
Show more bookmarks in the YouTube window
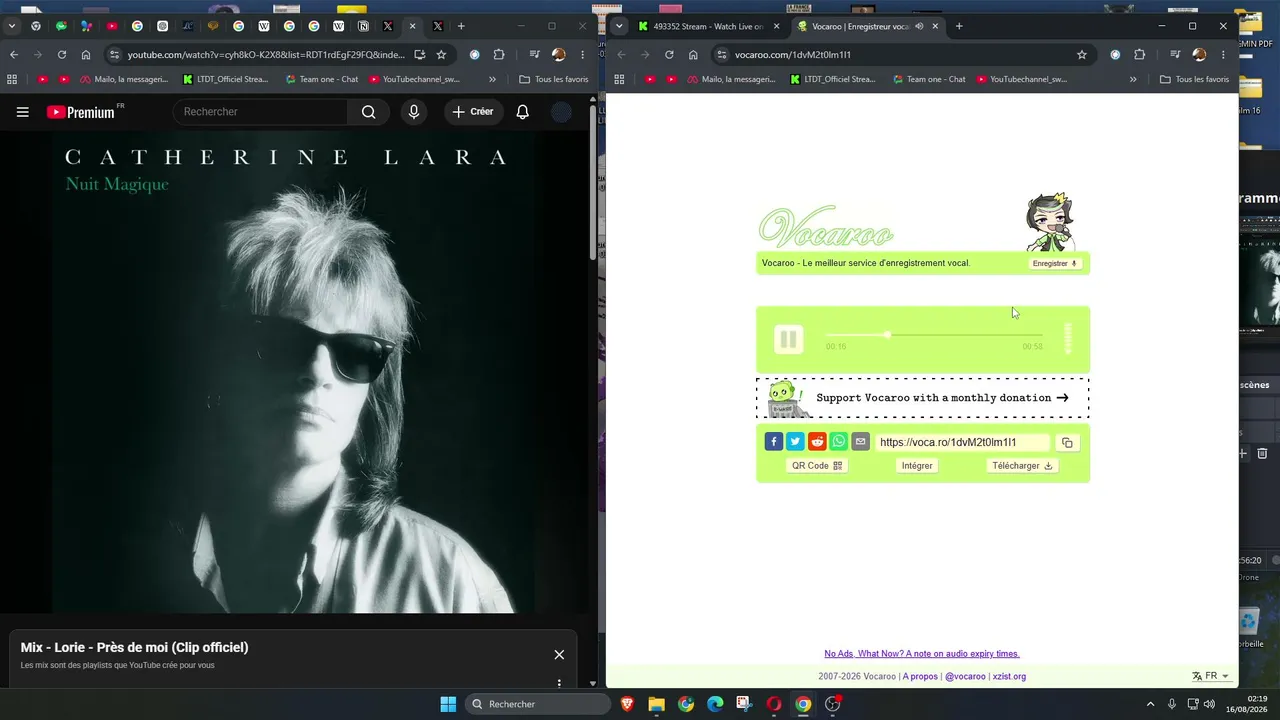pos(492,79)
